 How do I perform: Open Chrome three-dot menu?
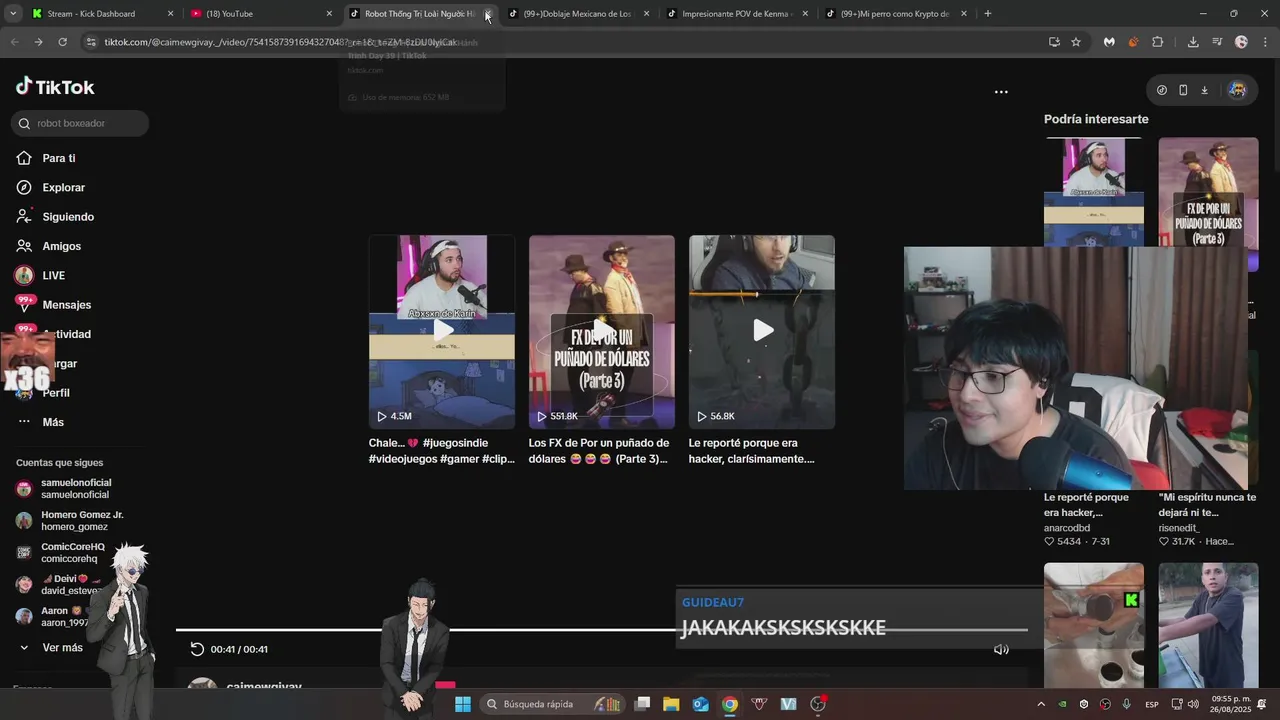tap(1264, 42)
